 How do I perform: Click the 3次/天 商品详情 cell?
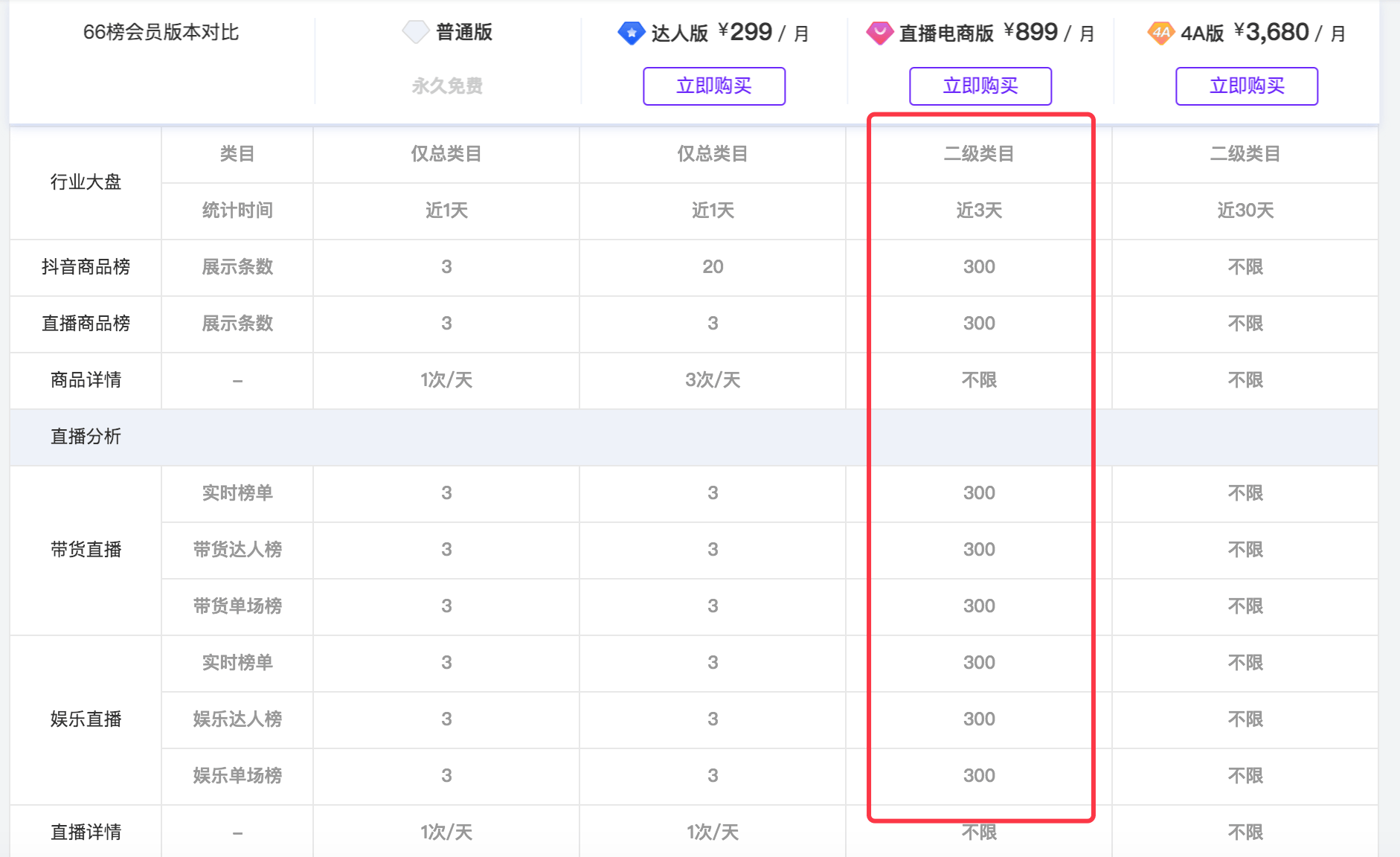pyautogui.click(x=713, y=380)
